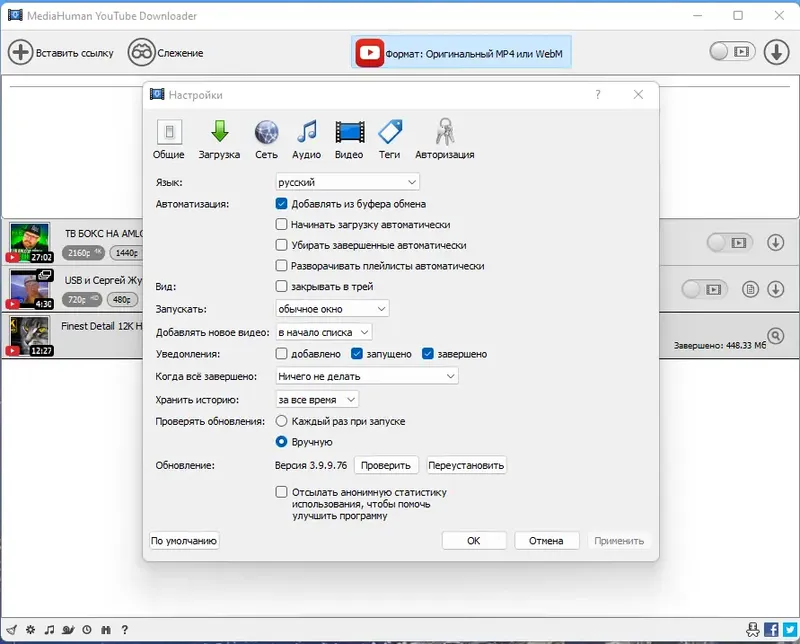Click the Вставить ссылку plus icon
This screenshot has height=644, width=800.
[20, 53]
